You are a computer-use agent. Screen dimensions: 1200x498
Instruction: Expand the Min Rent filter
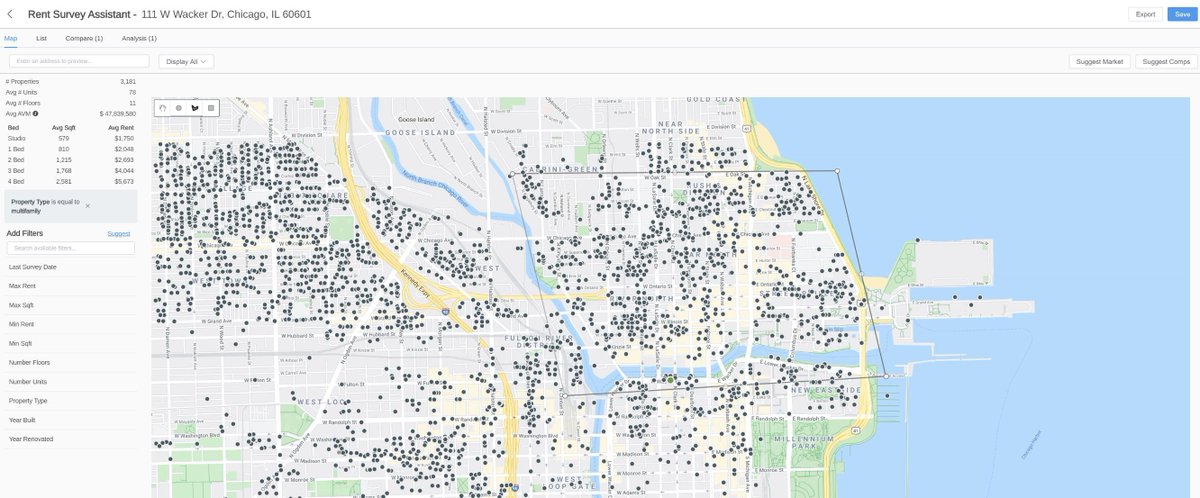71,324
